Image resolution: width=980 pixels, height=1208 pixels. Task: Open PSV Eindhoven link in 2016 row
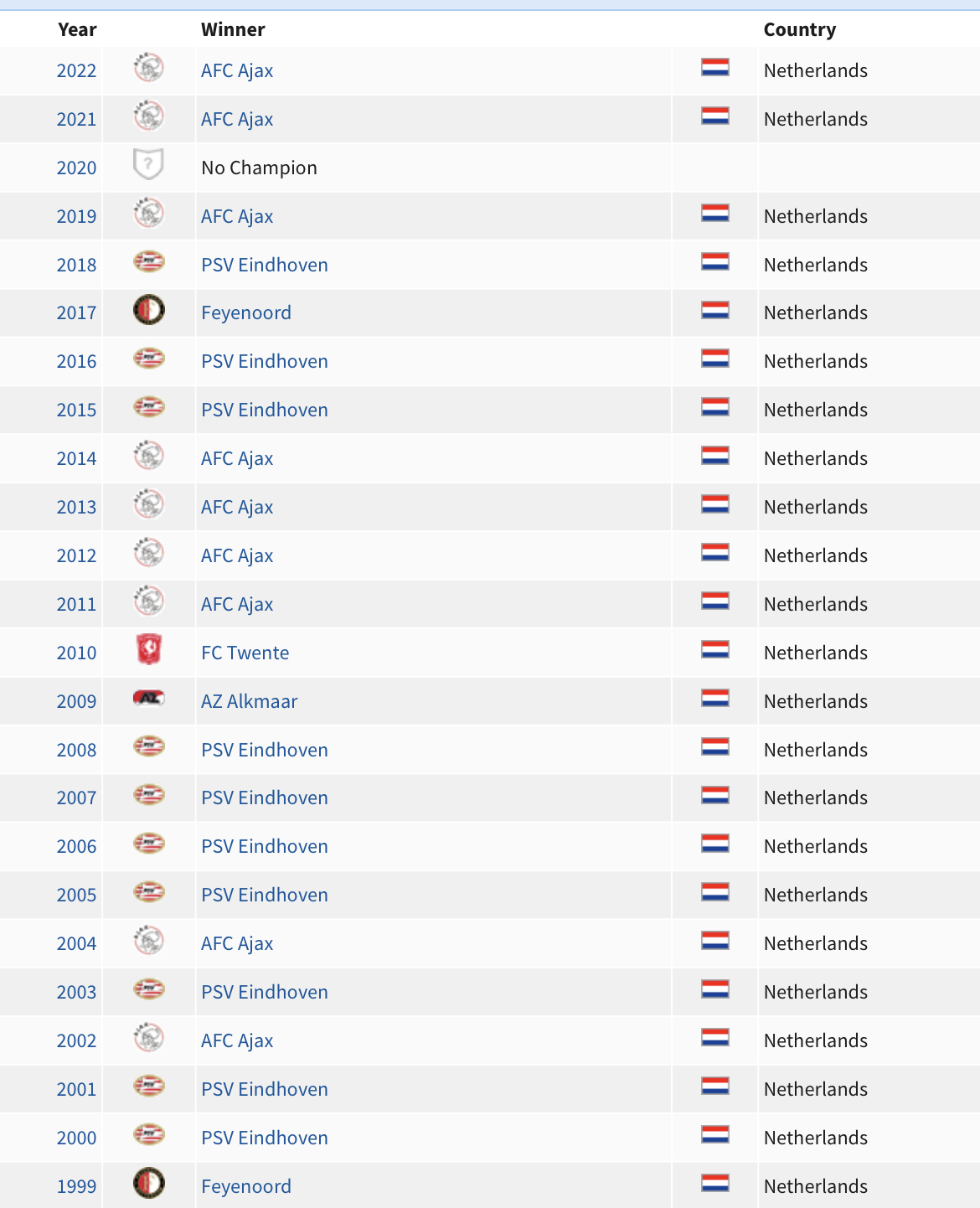click(265, 361)
